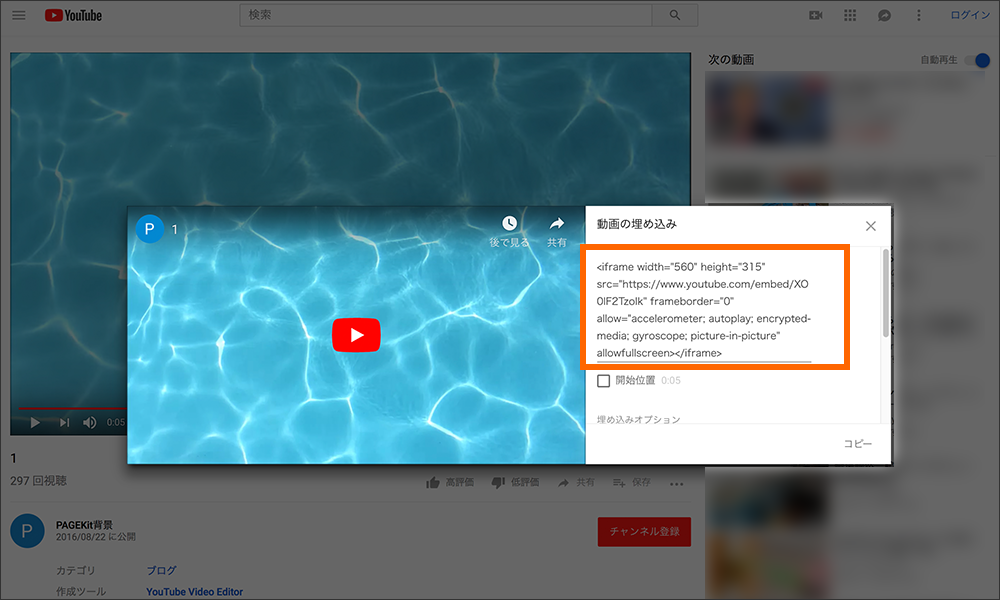Screen dimensions: 1000x600
Task: Open the YouTube apps grid icon
Action: [850, 15]
